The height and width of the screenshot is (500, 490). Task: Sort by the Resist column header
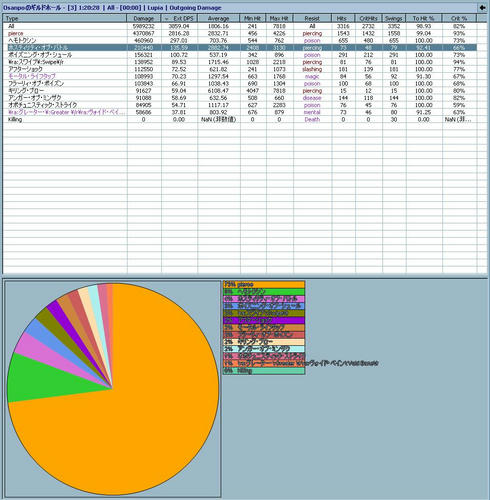312,18
